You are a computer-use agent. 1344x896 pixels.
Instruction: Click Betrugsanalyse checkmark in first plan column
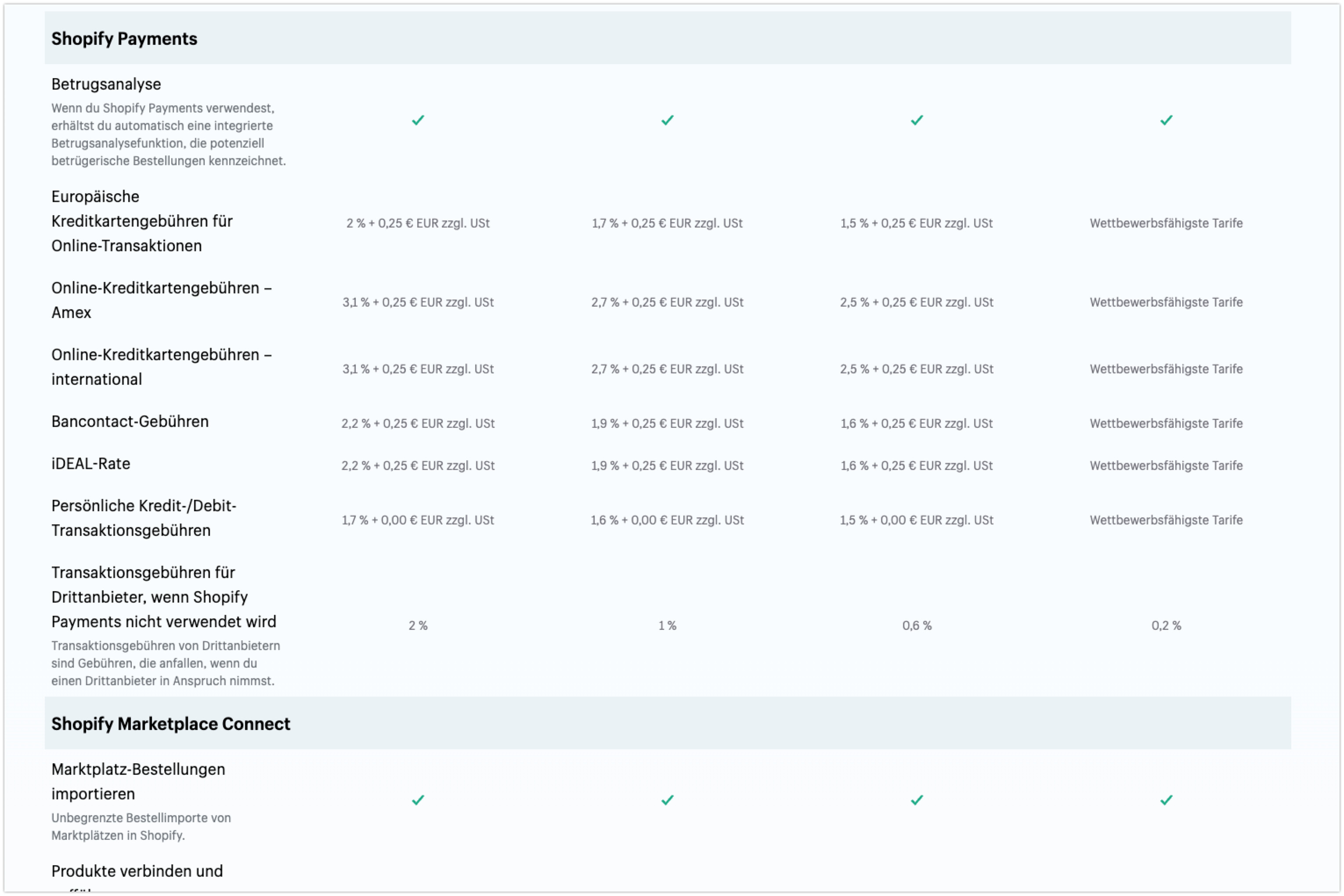(418, 120)
